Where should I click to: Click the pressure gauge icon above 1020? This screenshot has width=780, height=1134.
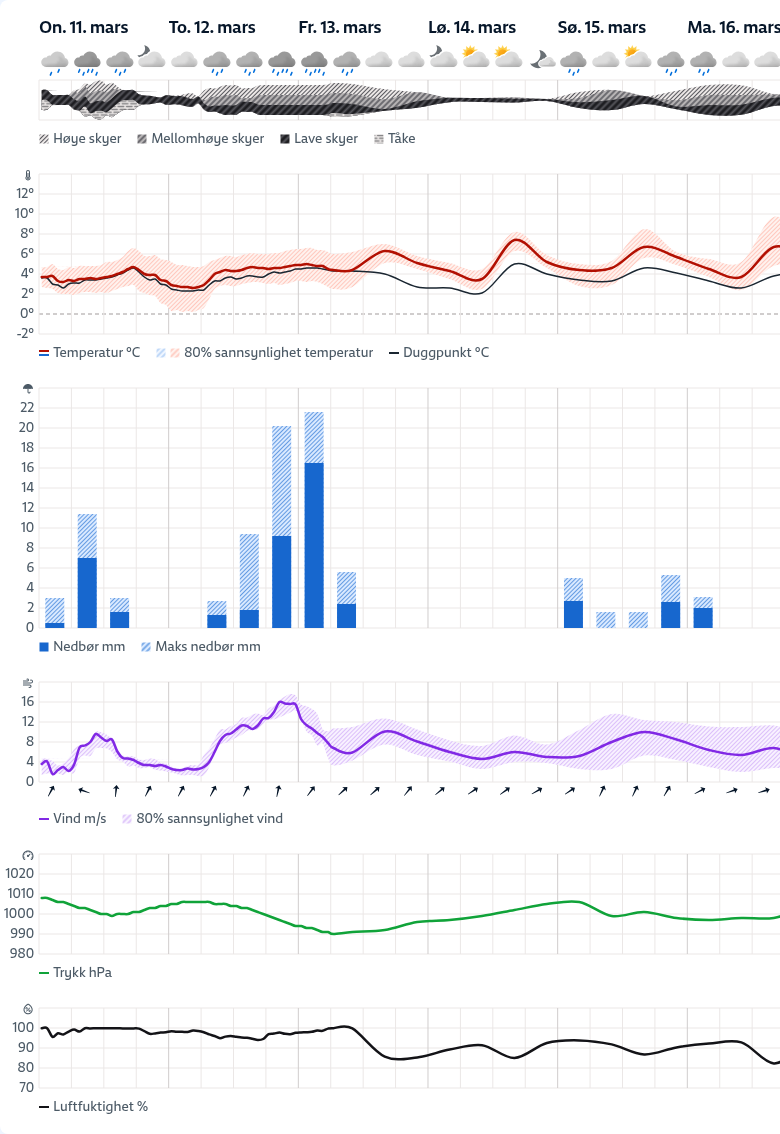28,855
